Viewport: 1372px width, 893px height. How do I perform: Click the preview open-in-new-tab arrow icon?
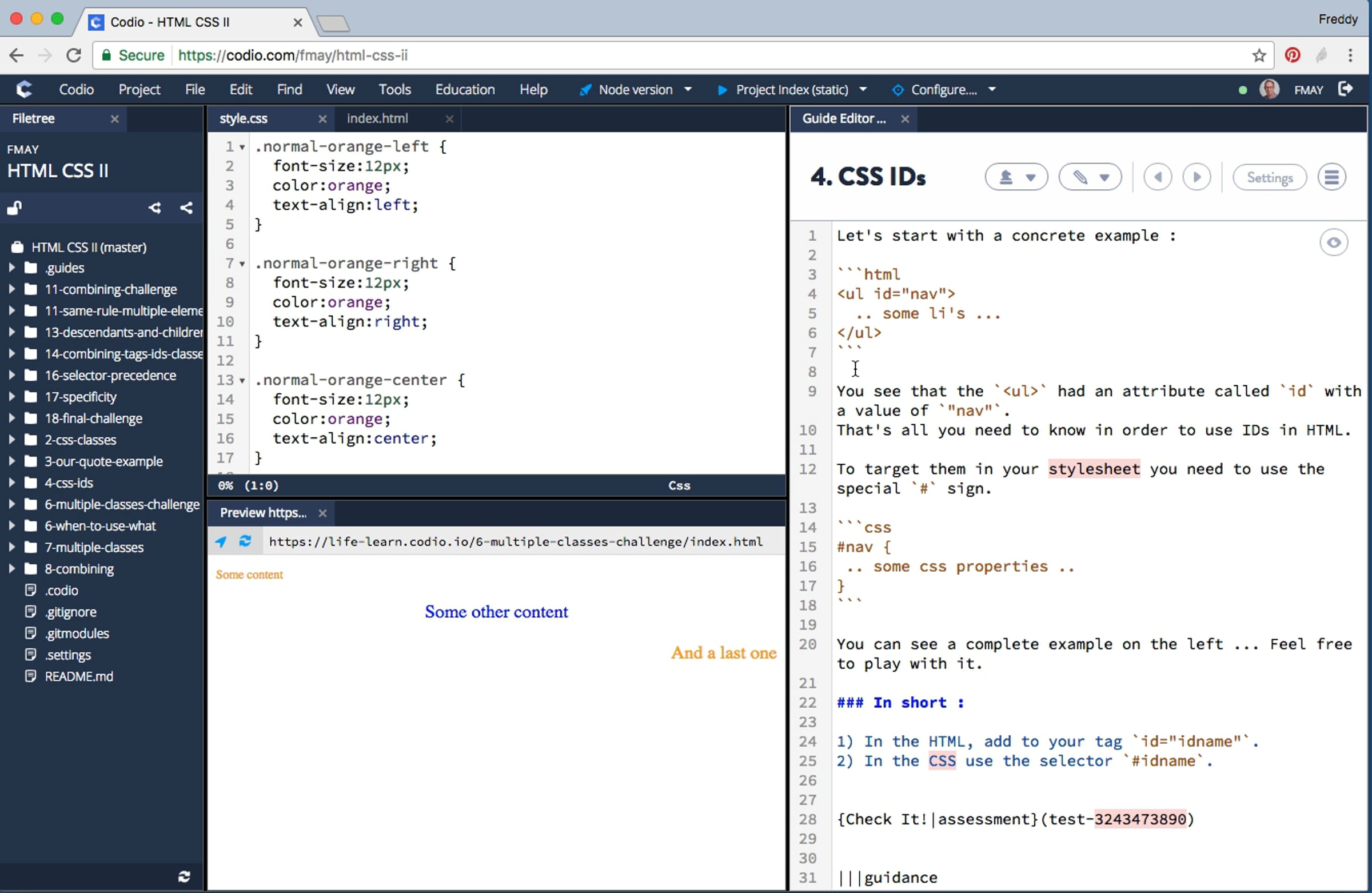click(x=221, y=541)
